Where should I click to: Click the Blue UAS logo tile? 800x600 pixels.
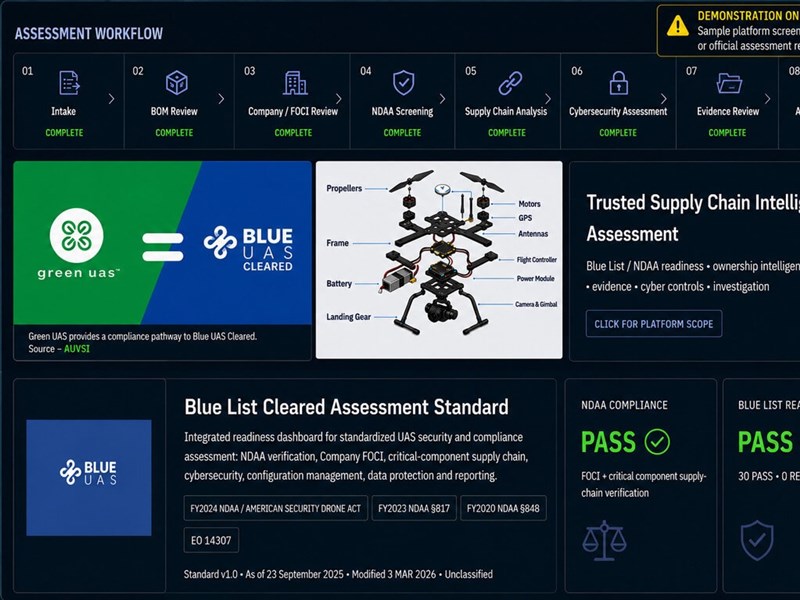pos(89,478)
